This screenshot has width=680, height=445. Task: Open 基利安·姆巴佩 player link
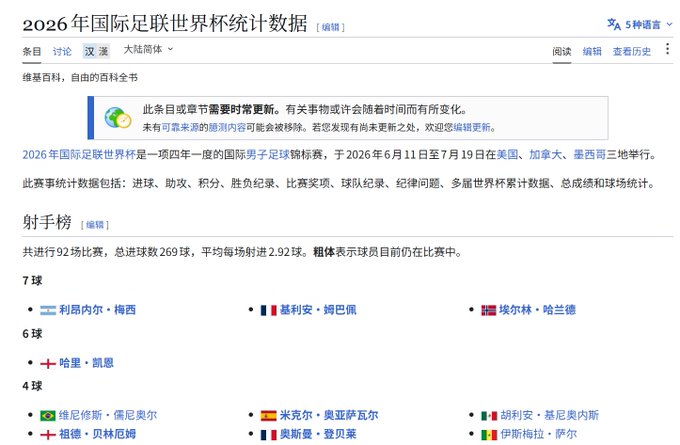pos(318,310)
